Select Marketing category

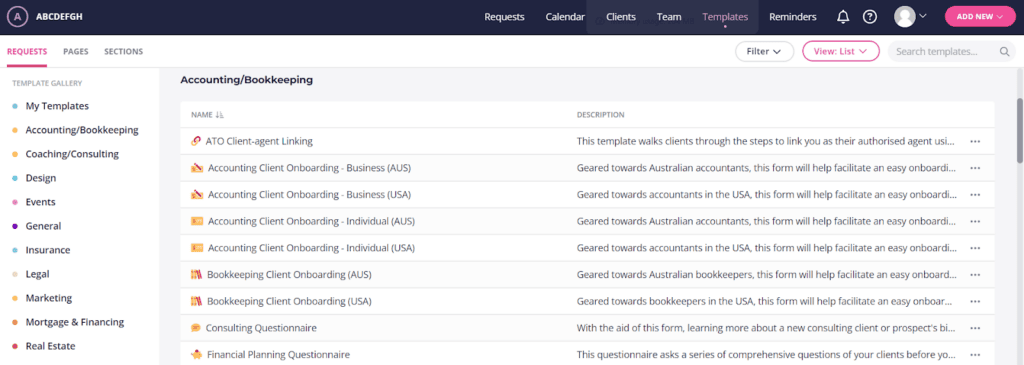pyautogui.click(x=48, y=298)
